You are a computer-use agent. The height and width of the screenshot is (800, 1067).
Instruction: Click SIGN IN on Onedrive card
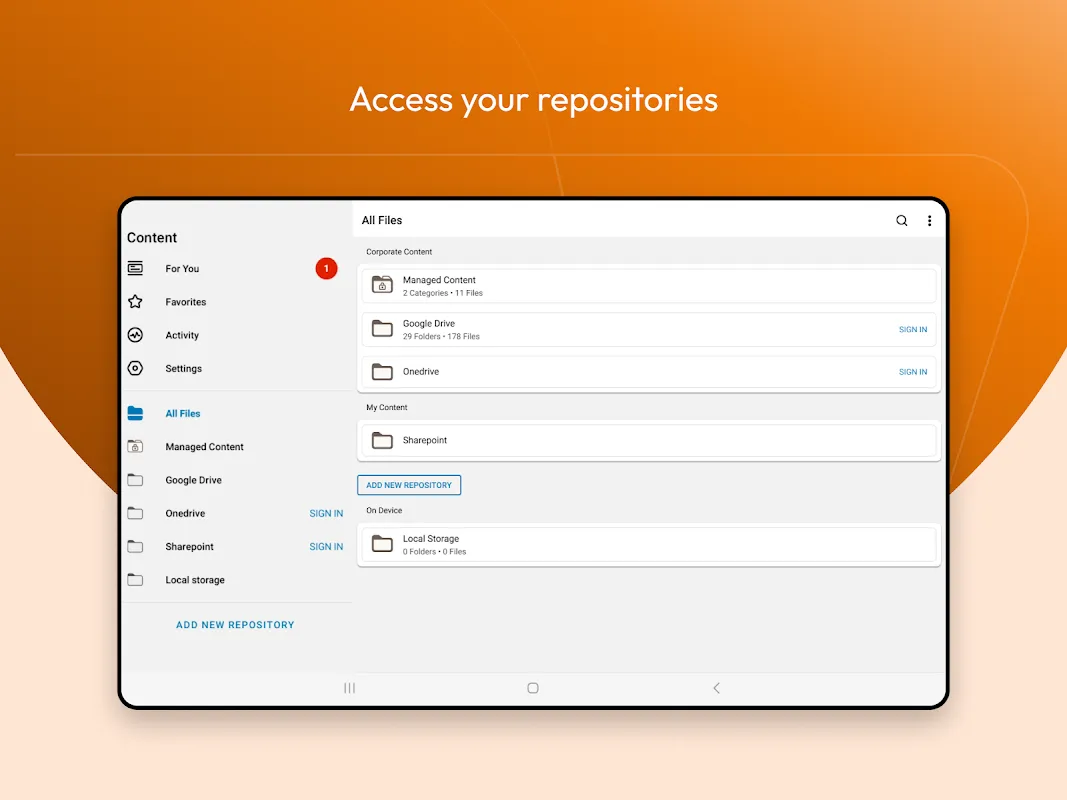913,372
